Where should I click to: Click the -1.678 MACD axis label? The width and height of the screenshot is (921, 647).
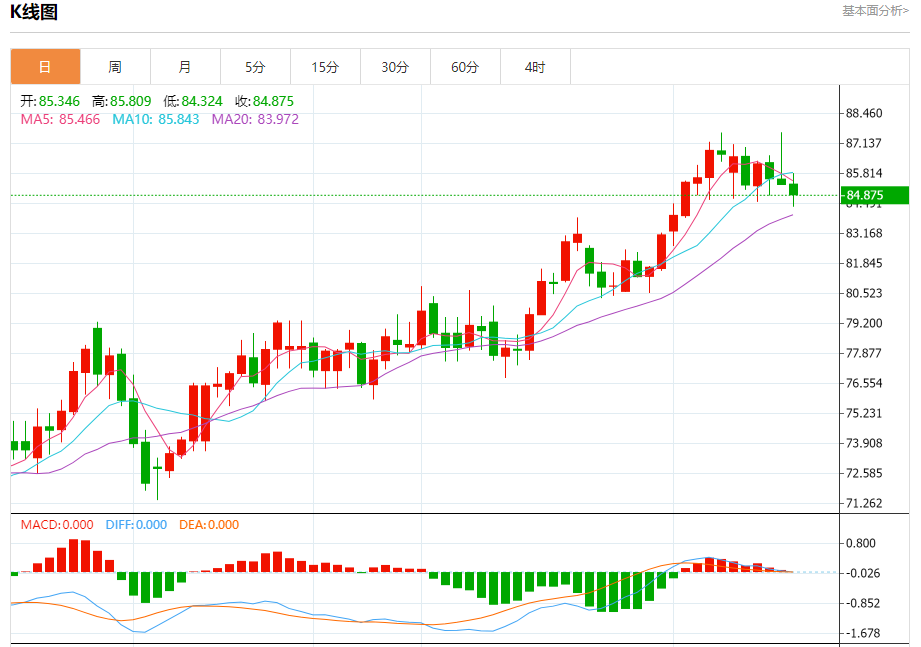click(x=862, y=633)
